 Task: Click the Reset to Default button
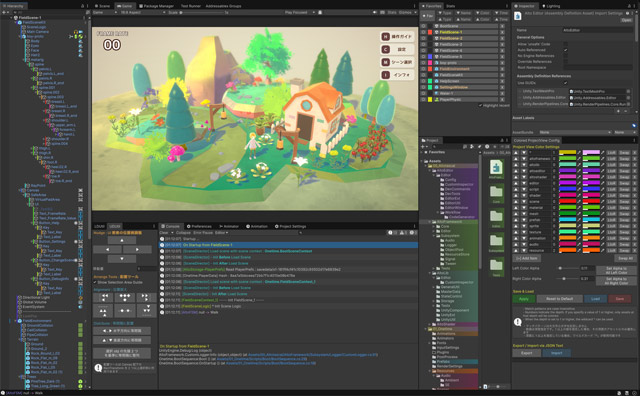coord(559,299)
